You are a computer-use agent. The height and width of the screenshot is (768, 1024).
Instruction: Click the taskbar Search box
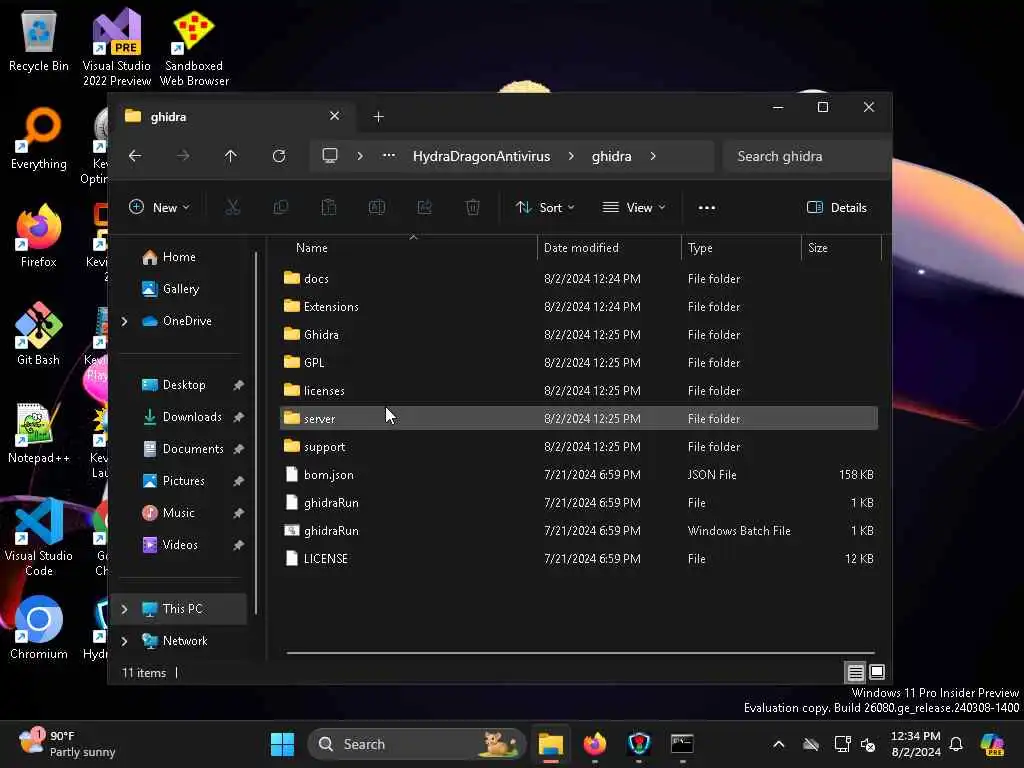click(x=417, y=744)
